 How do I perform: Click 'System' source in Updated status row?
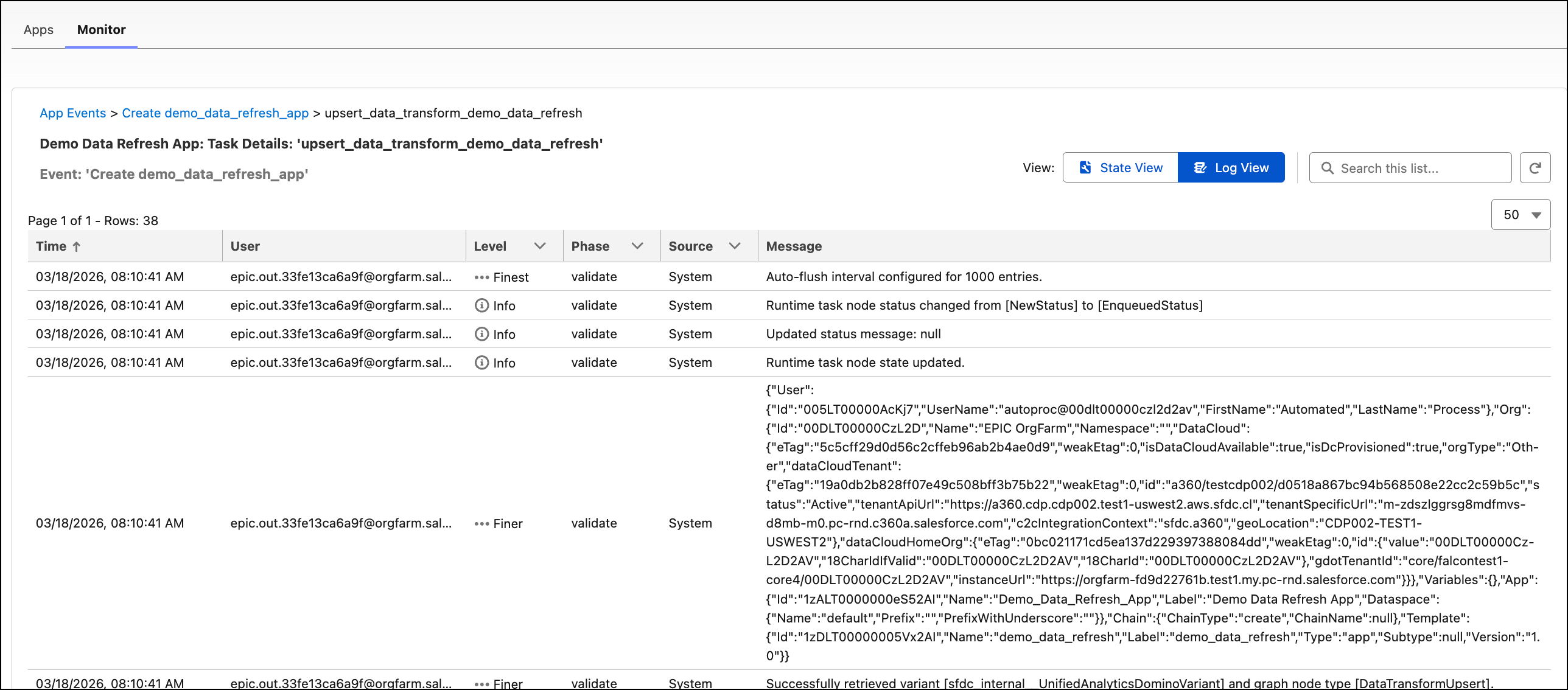[x=690, y=334]
